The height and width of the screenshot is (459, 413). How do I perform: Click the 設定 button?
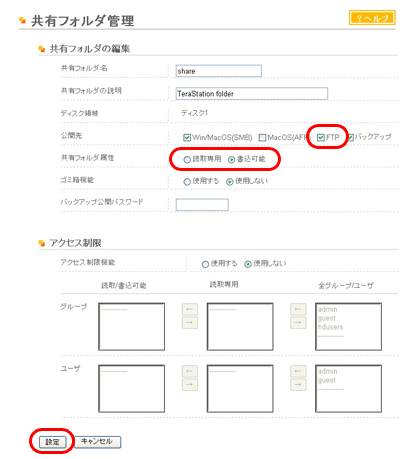[x=52, y=442]
